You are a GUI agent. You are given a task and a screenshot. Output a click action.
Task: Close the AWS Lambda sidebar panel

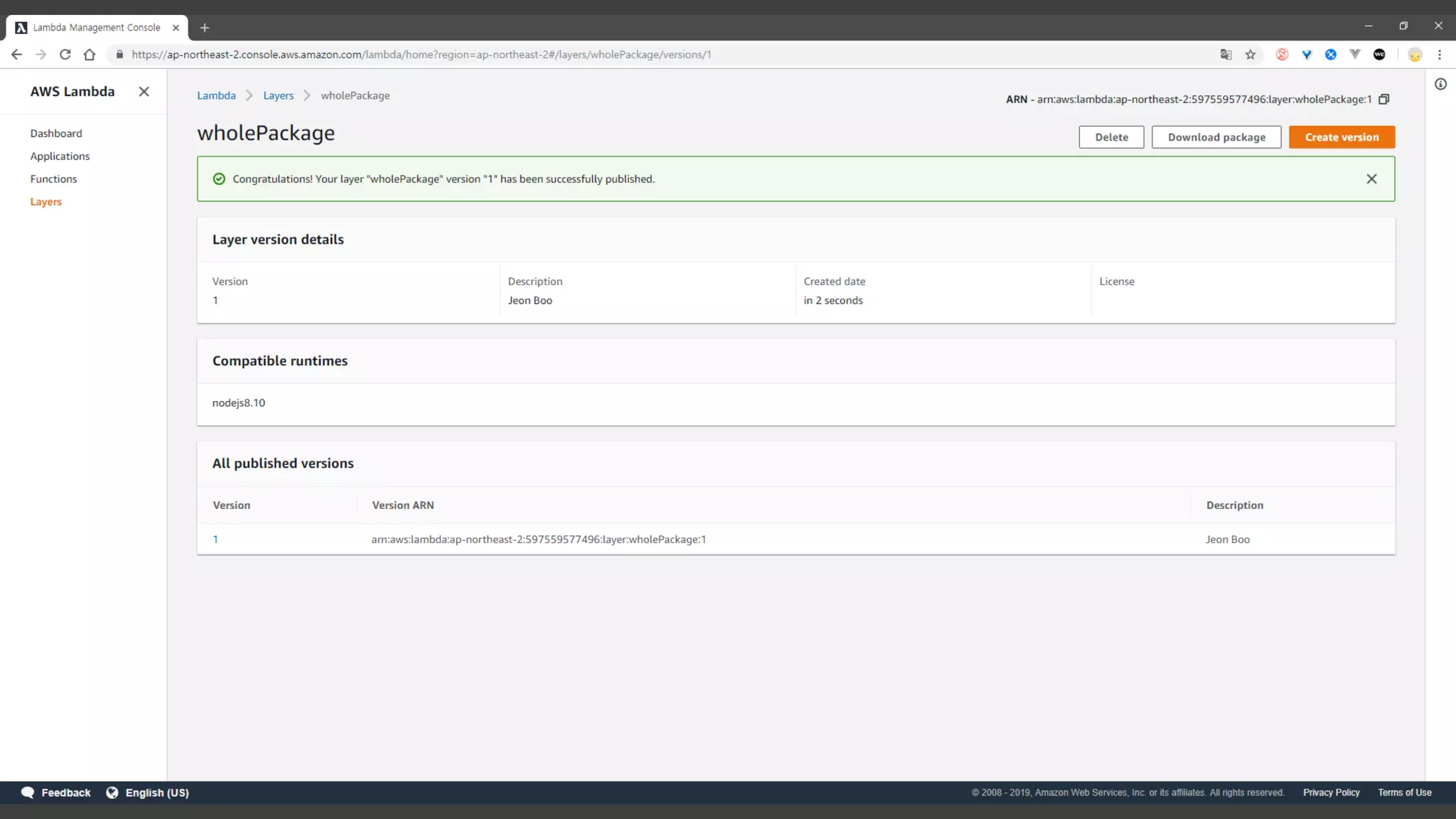click(144, 92)
